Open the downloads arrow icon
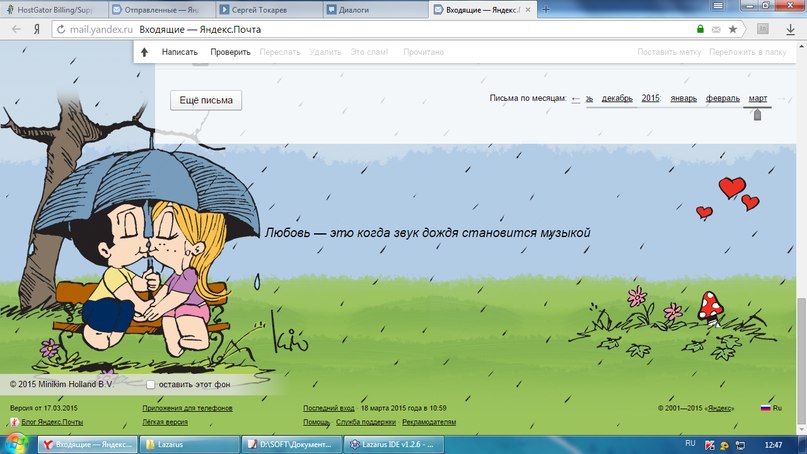 tap(791, 29)
